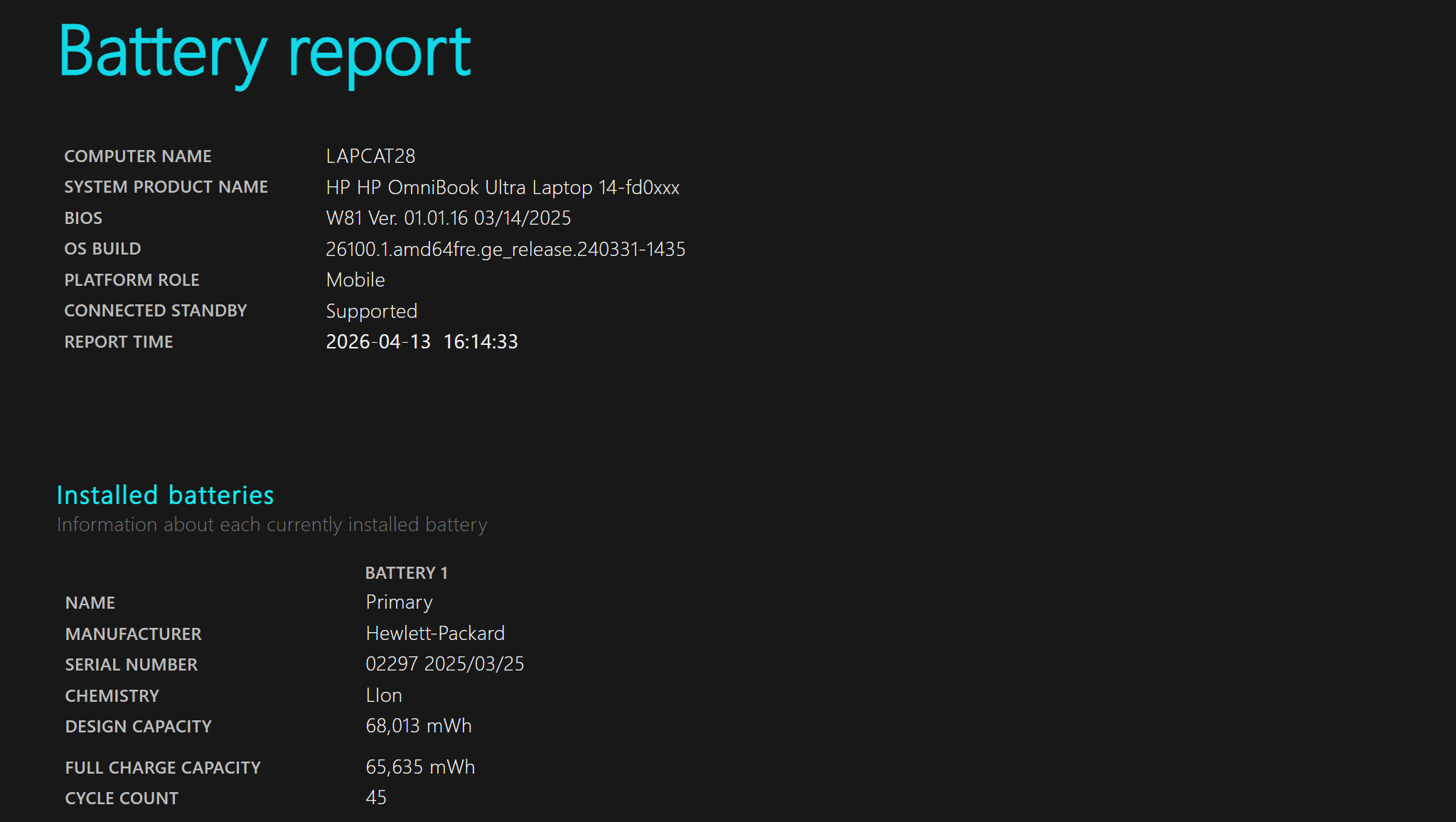Viewport: 1456px width, 822px height.
Task: Select the full charge capacity 65,635 mWh
Action: [x=420, y=767]
